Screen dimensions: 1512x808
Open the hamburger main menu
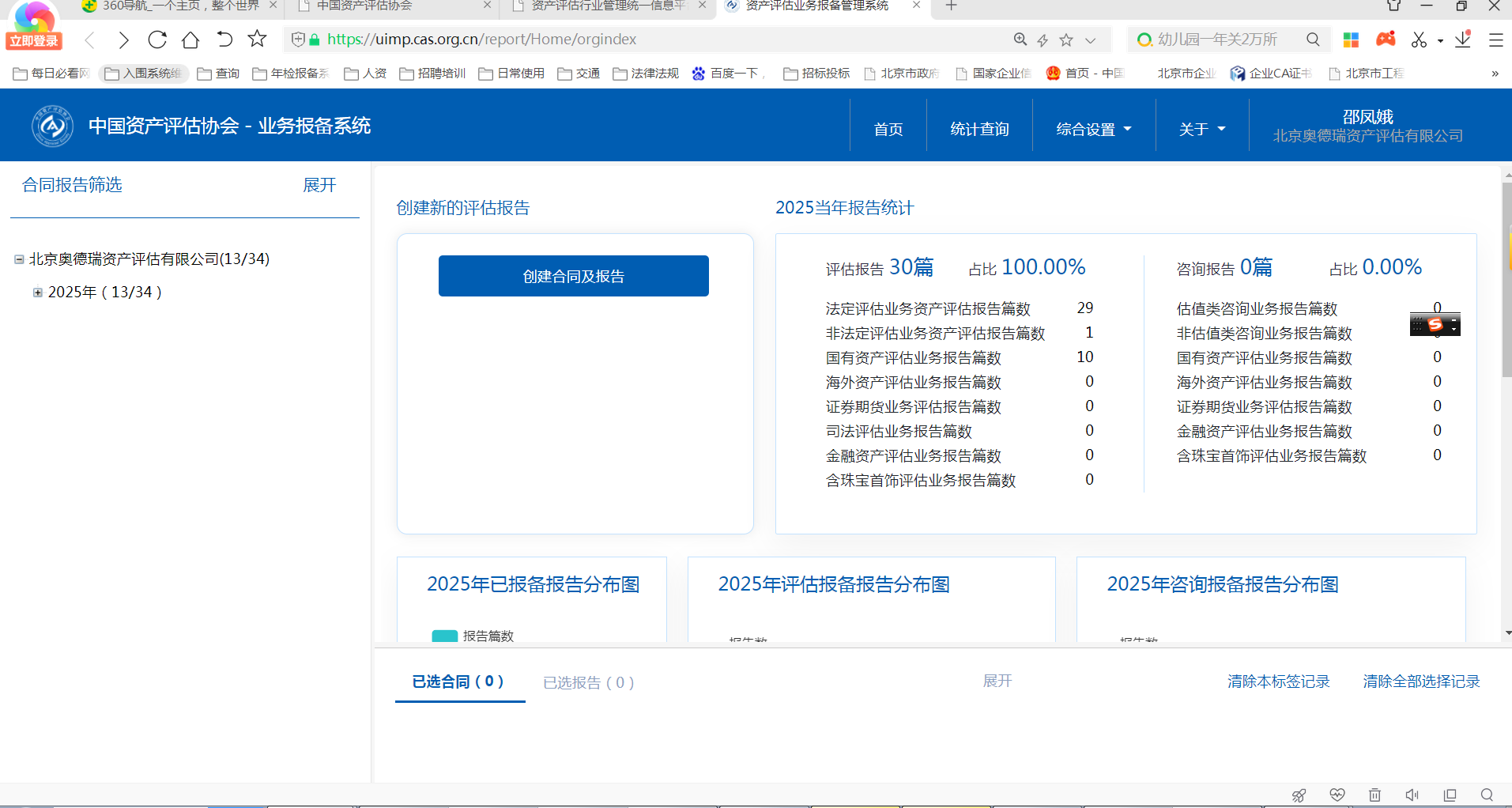(1495, 40)
